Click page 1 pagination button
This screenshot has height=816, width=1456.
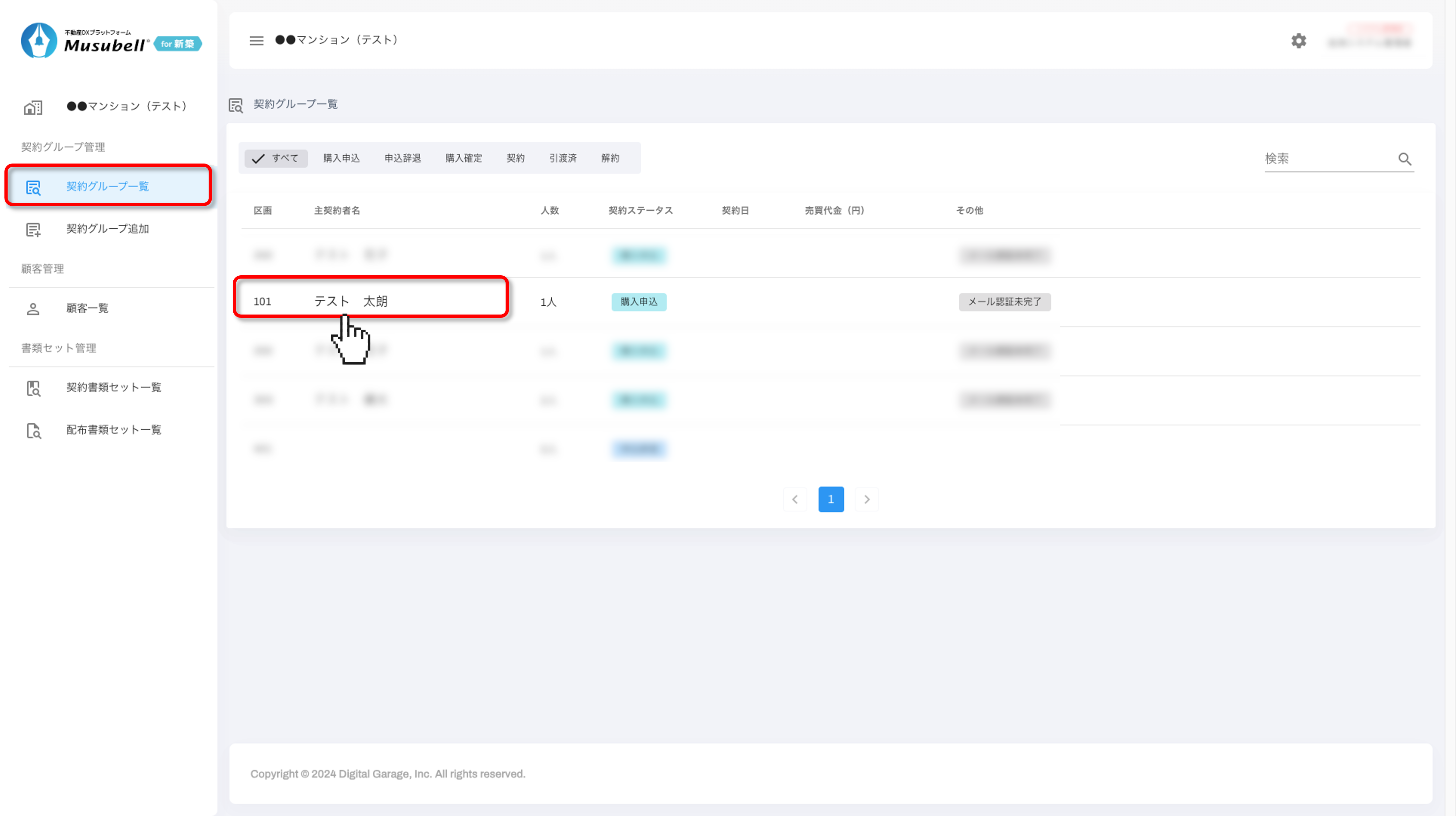point(831,499)
